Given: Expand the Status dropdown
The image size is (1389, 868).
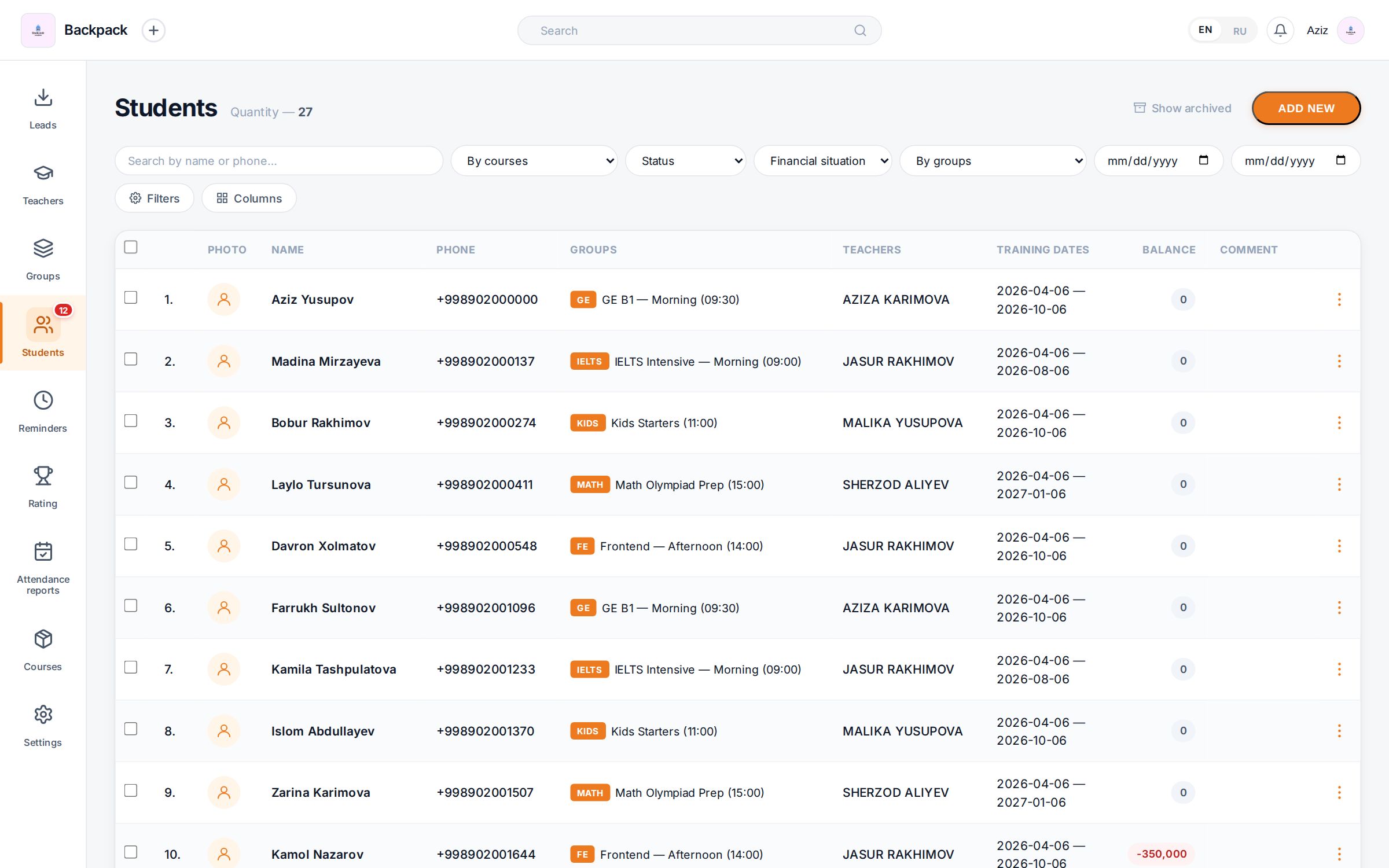Looking at the screenshot, I should [x=686, y=161].
